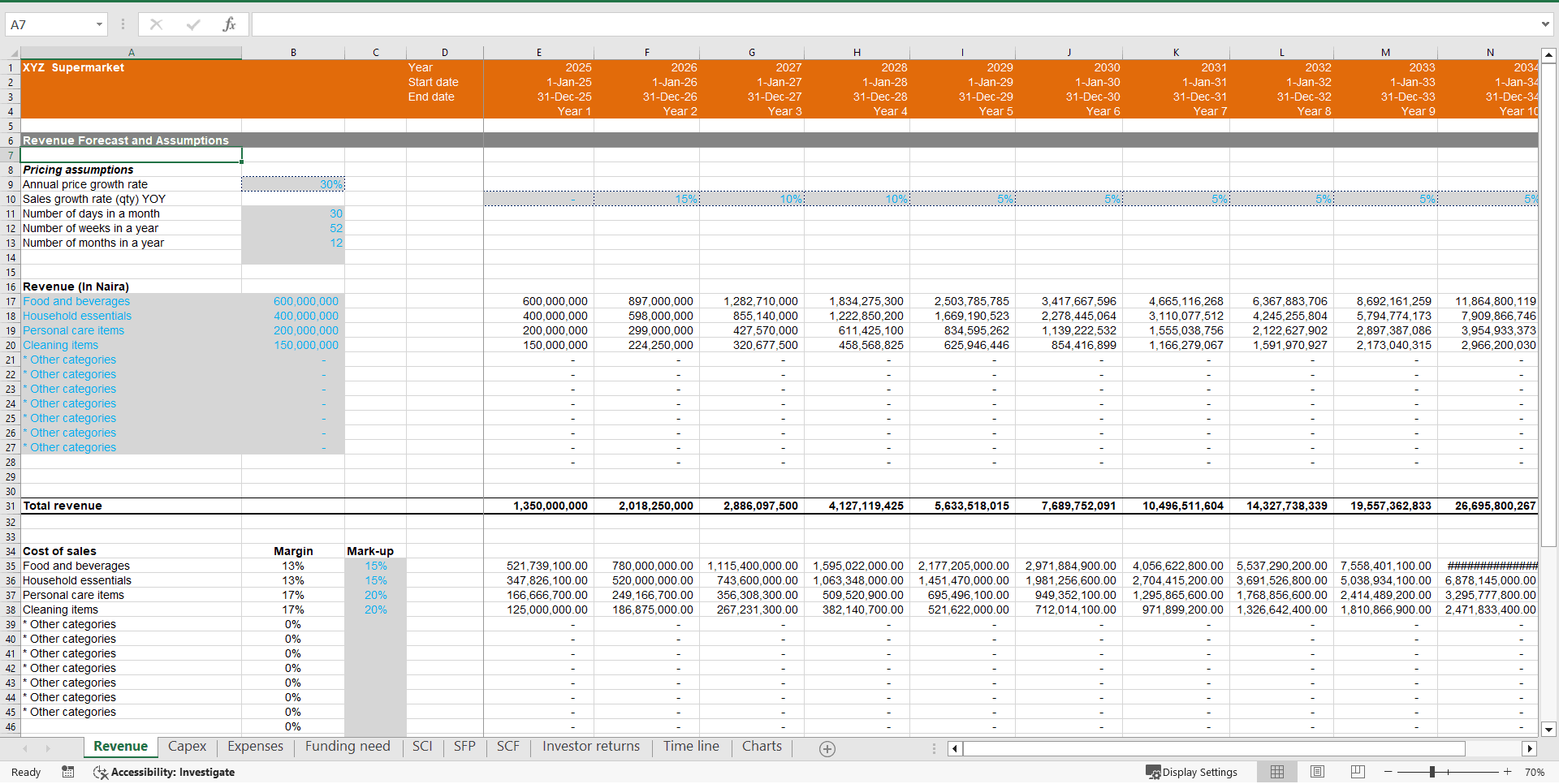Viewport: 1559px width, 784px height.
Task: Select column N header
Action: click(x=1490, y=53)
